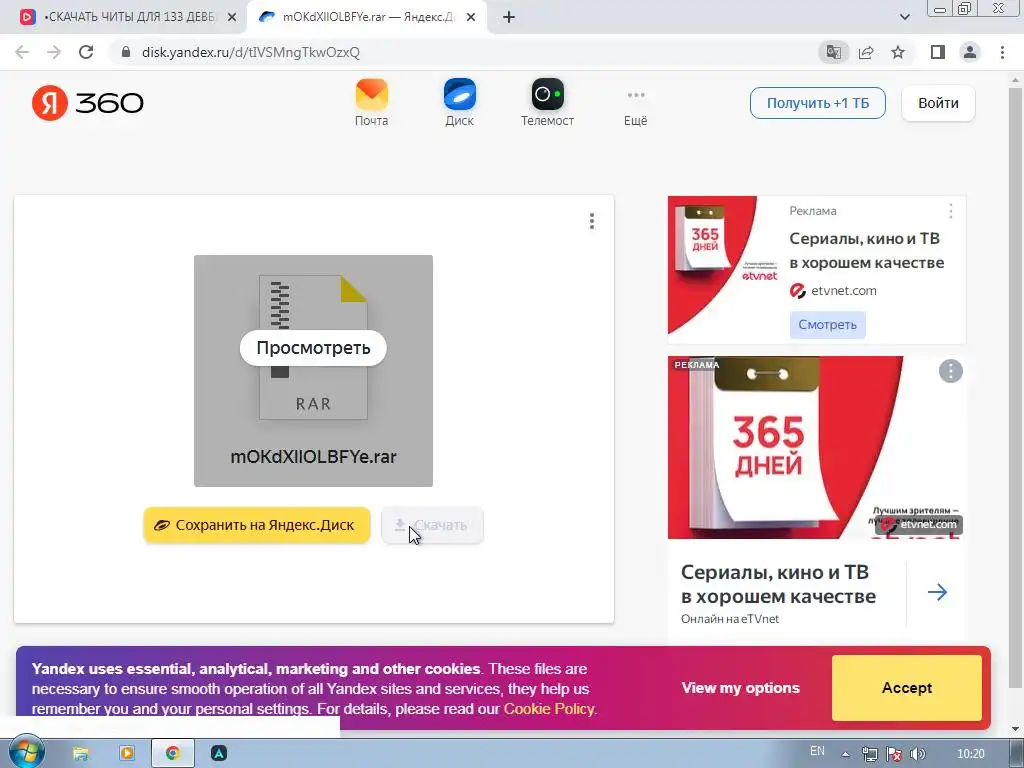
Task: Click the EN language indicator
Action: click(x=817, y=751)
